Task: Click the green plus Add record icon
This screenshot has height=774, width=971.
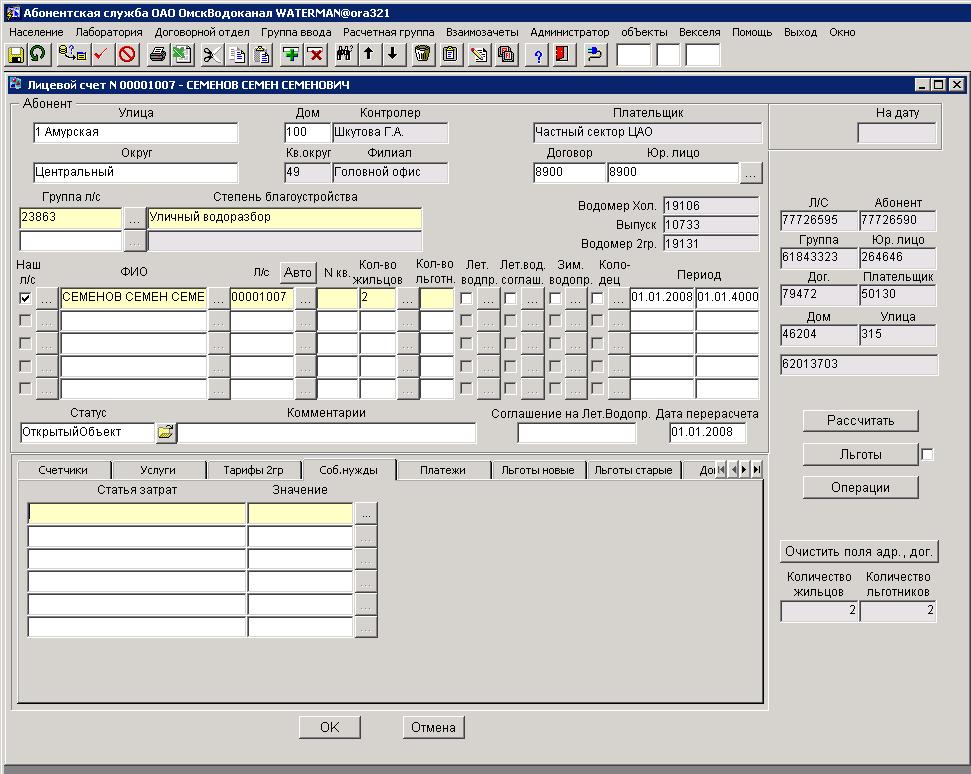Action: coord(291,54)
